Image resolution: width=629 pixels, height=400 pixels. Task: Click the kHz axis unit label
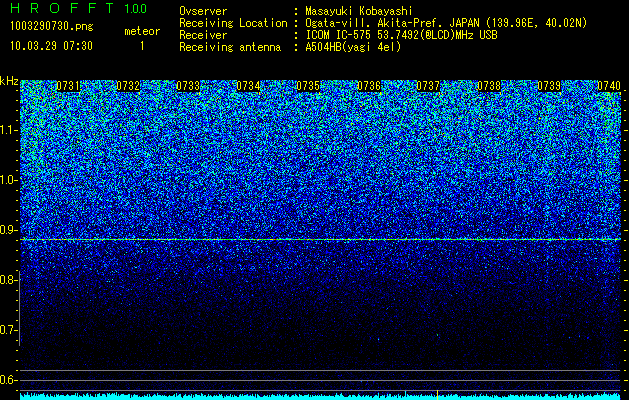tap(9, 81)
